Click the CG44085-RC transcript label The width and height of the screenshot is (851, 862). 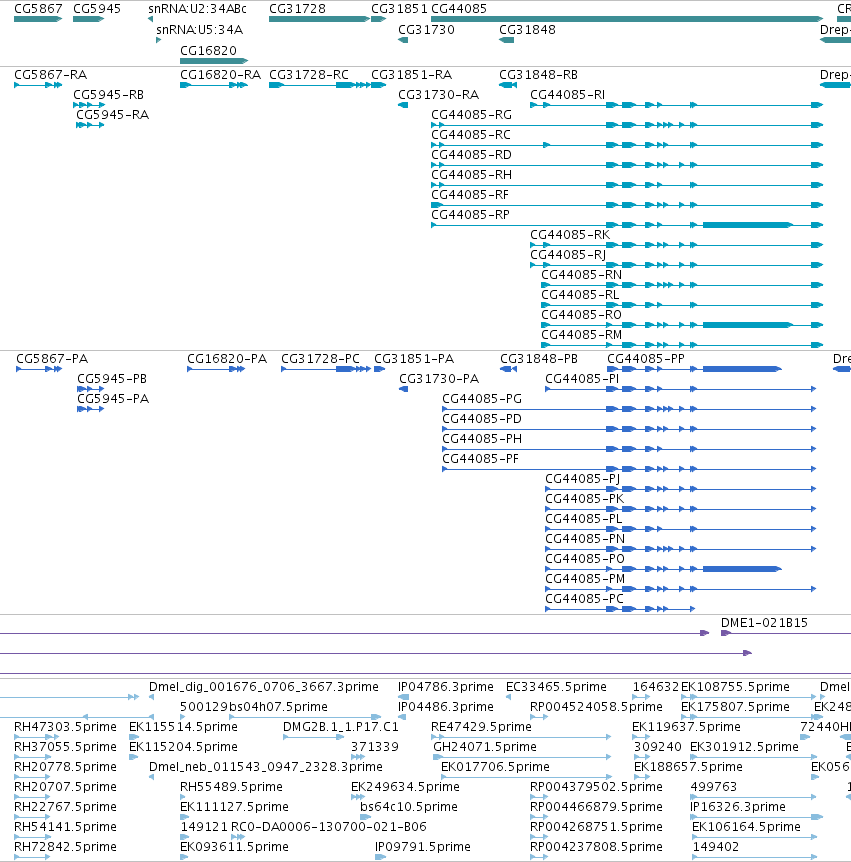click(471, 135)
